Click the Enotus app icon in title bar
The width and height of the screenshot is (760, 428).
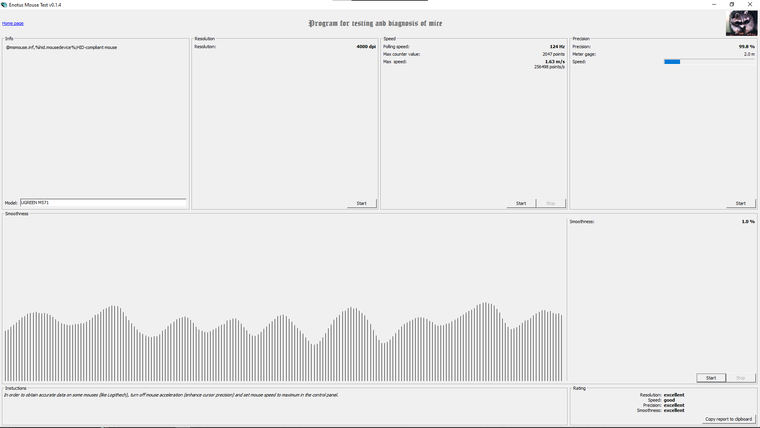tap(4, 4)
